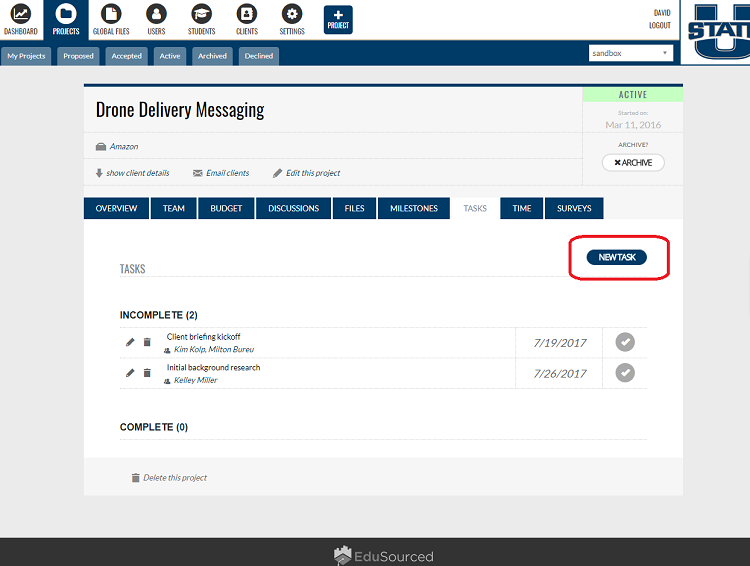Open Settings gear icon
The image size is (750, 566).
(292, 15)
